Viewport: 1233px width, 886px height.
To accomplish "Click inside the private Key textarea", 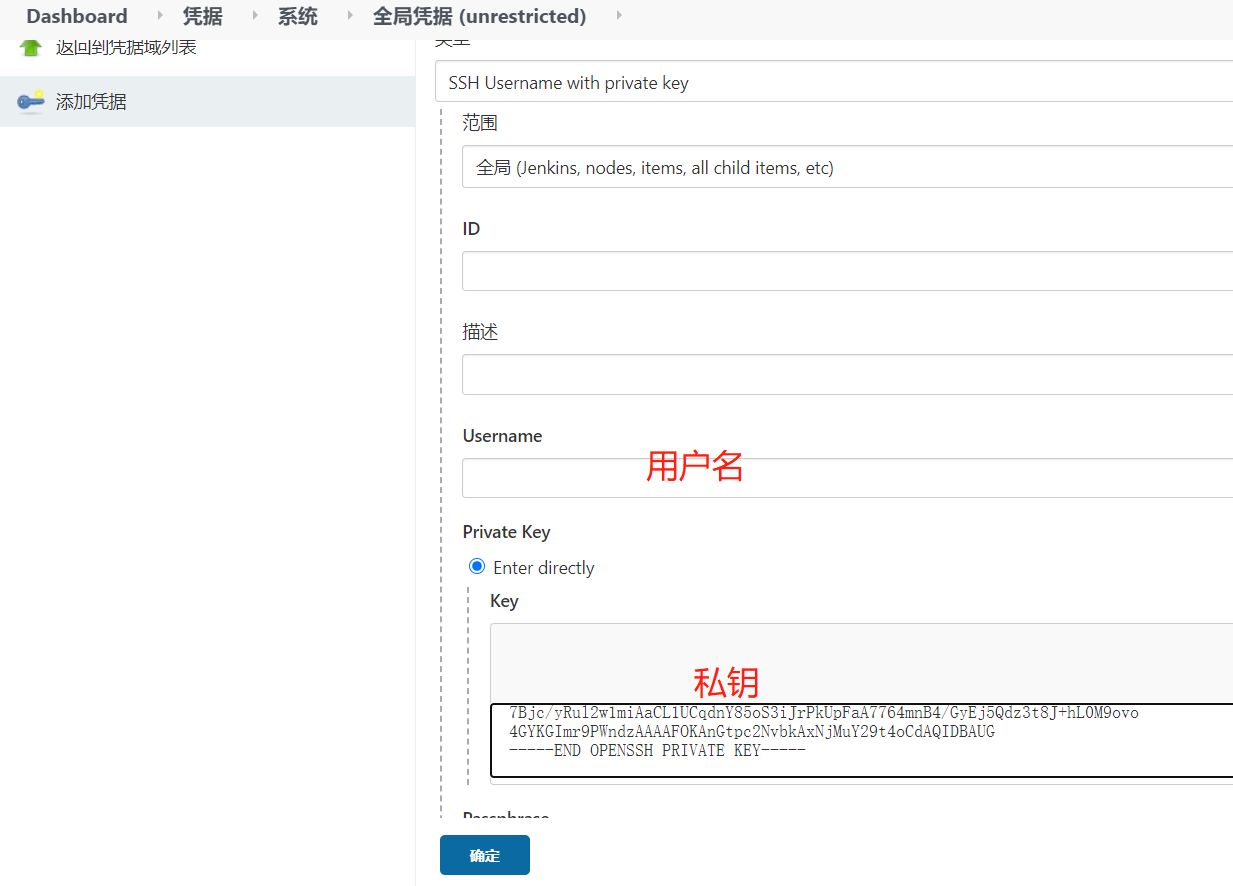I will tap(861, 740).
